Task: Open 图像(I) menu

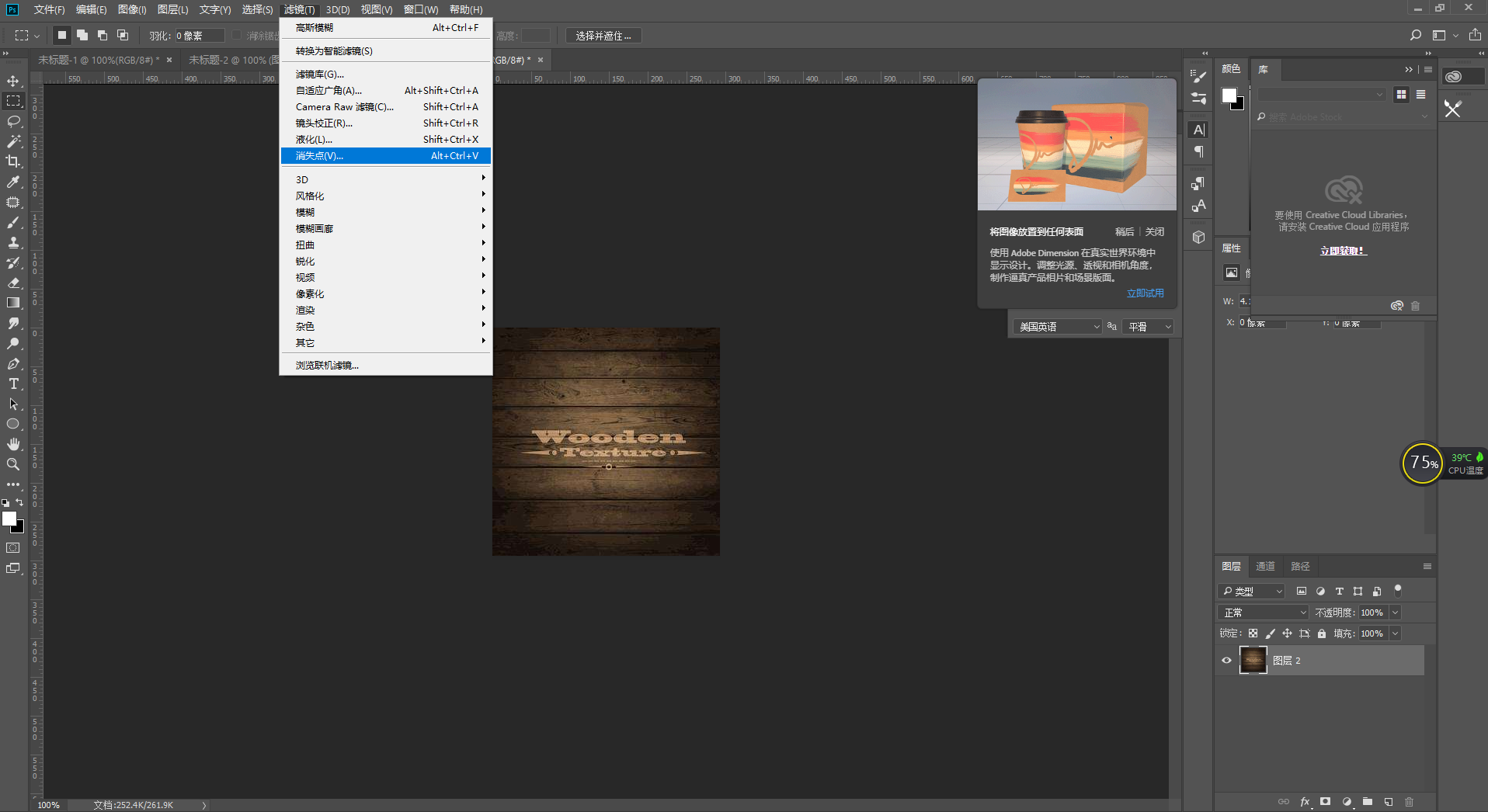Action: point(132,9)
